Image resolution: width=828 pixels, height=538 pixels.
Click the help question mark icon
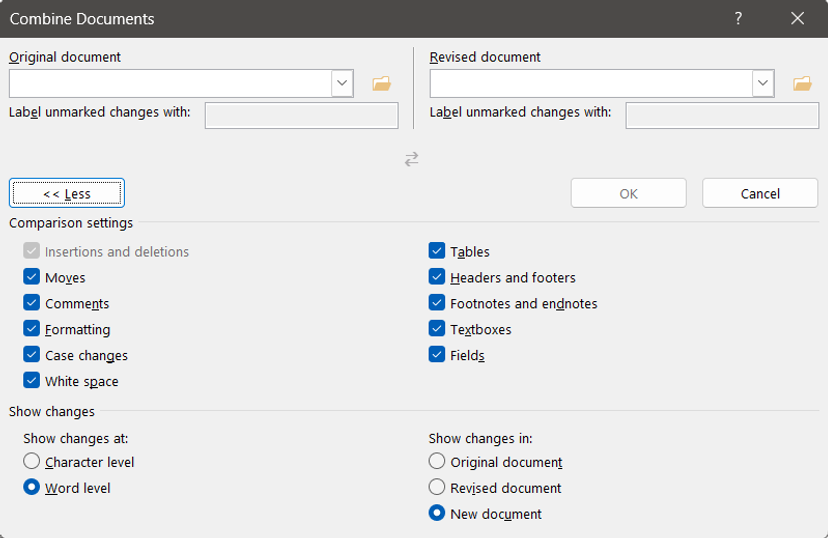click(x=739, y=19)
